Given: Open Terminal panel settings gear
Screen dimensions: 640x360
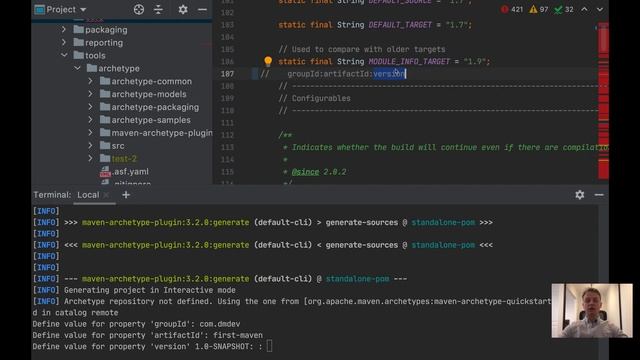Looking at the screenshot, I should pos(580,195).
